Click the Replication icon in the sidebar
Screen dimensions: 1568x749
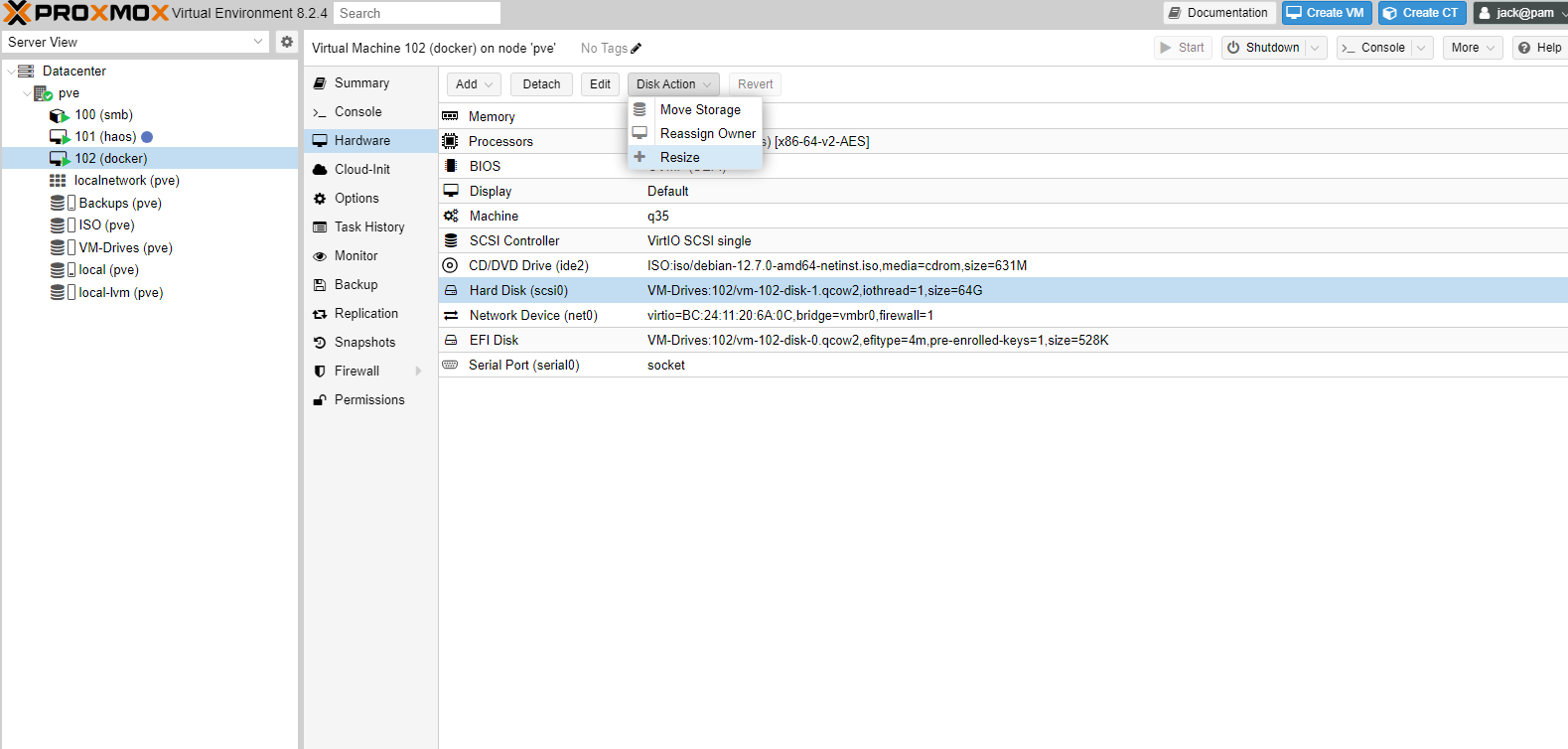(320, 314)
